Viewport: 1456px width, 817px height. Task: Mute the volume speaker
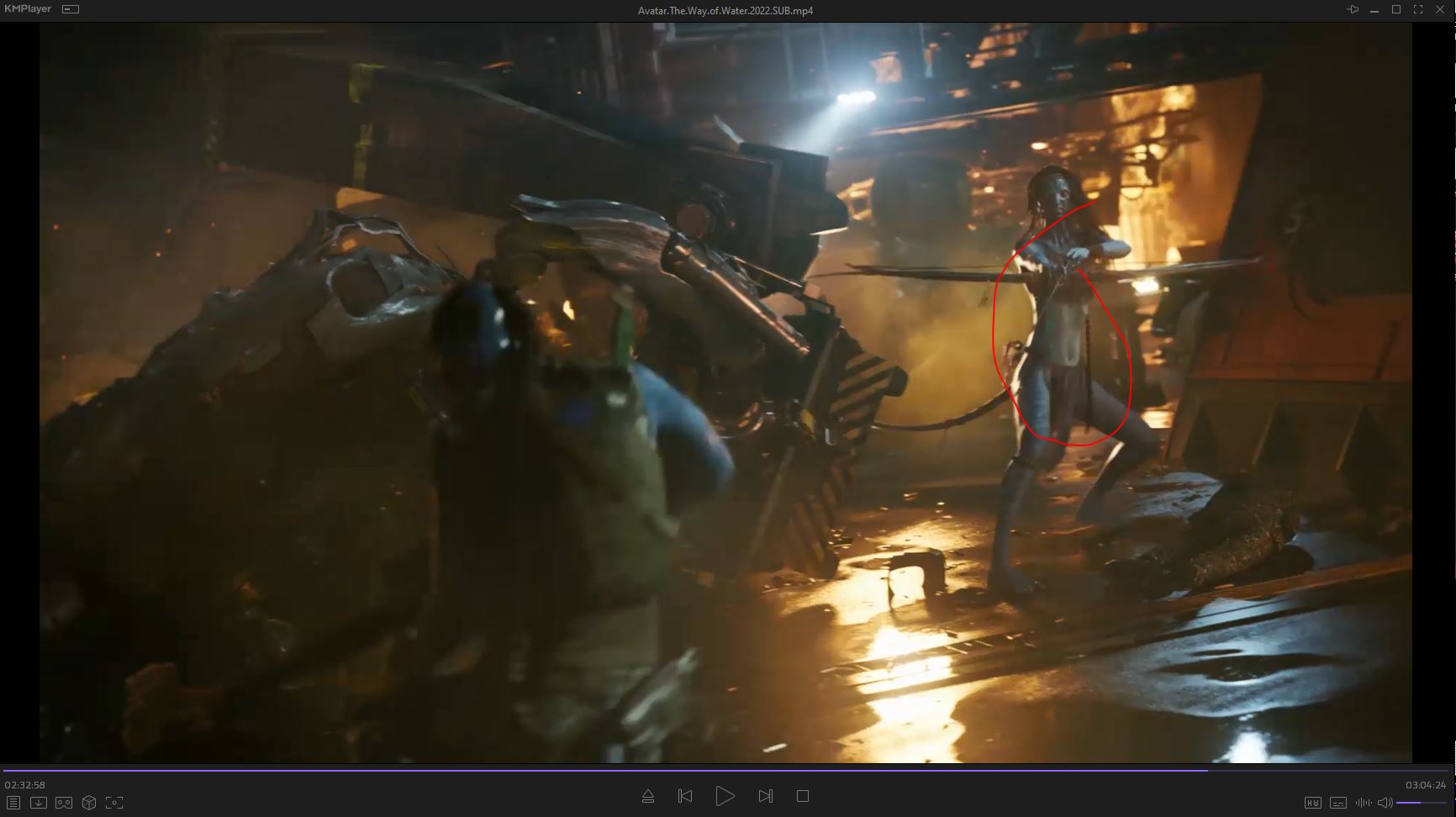pos(1385,803)
